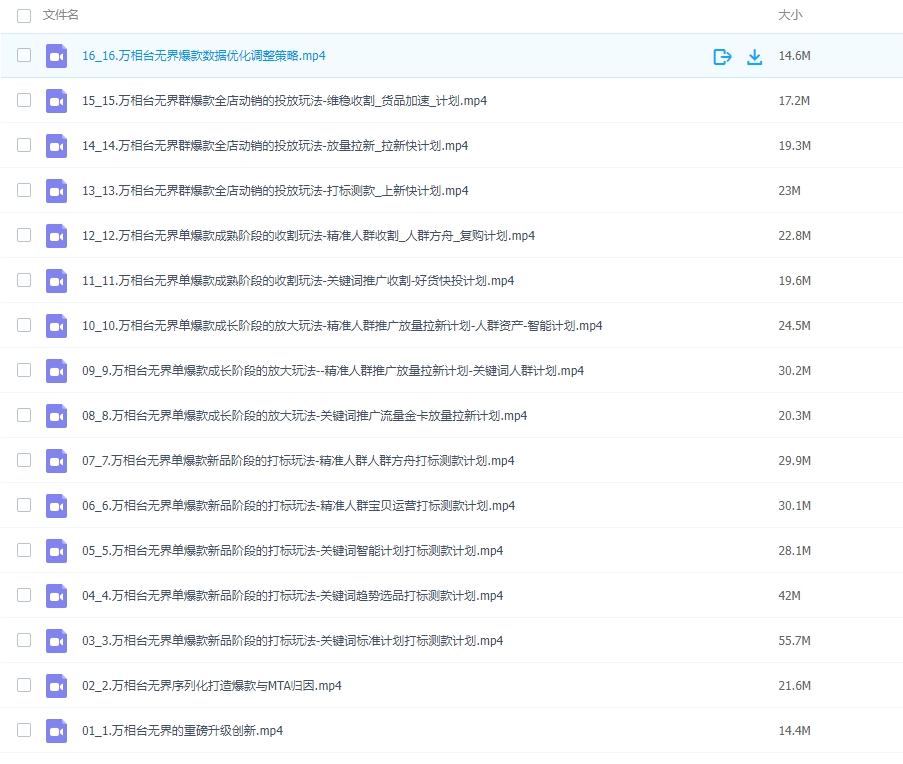Click the video icon beside file 10_10
Viewport: 903px width, 764px height.
coord(56,326)
